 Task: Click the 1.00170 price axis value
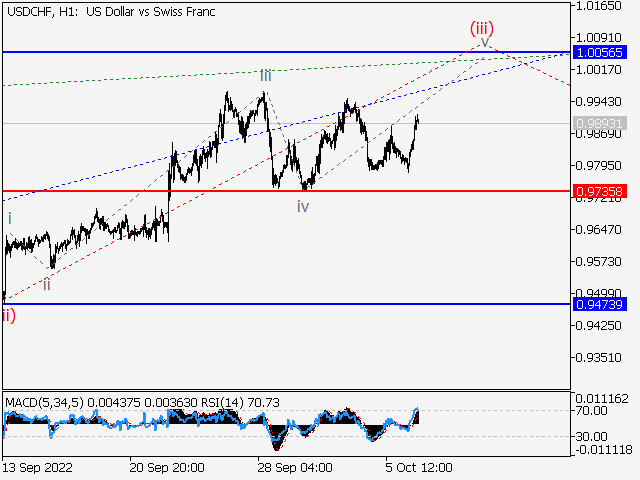(598, 69)
